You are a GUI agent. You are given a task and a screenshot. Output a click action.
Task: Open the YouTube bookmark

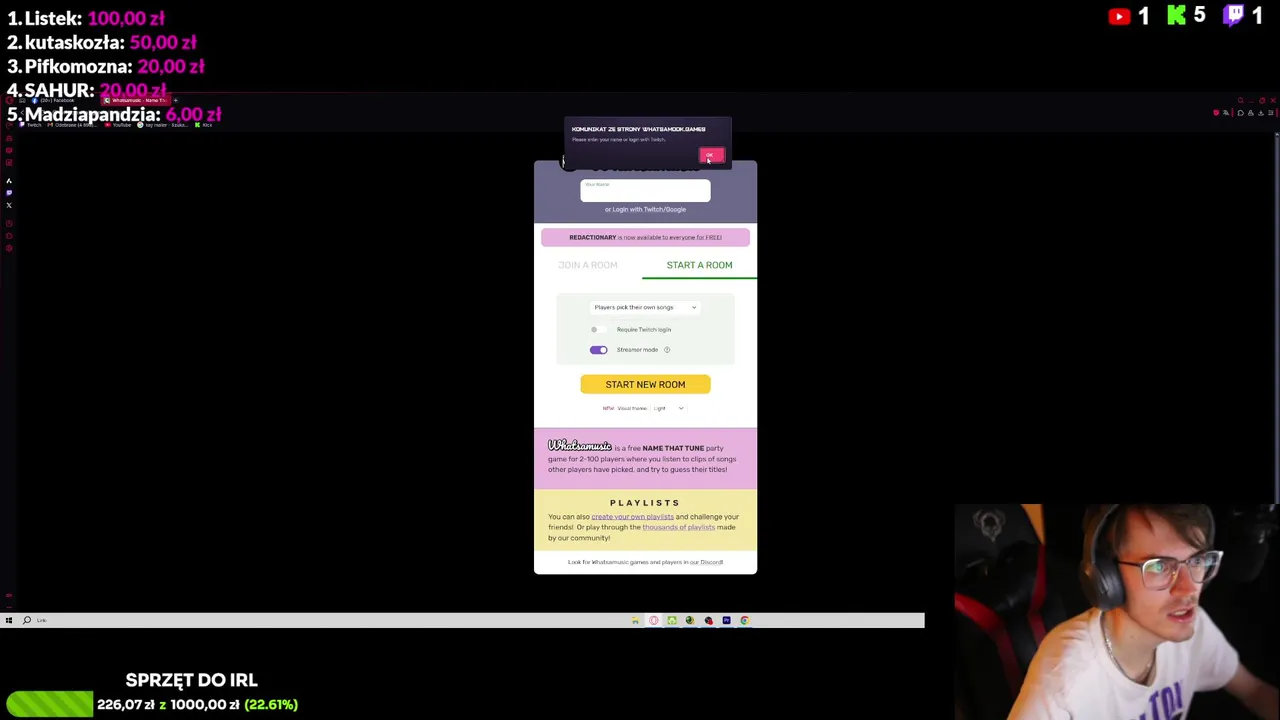click(x=118, y=125)
